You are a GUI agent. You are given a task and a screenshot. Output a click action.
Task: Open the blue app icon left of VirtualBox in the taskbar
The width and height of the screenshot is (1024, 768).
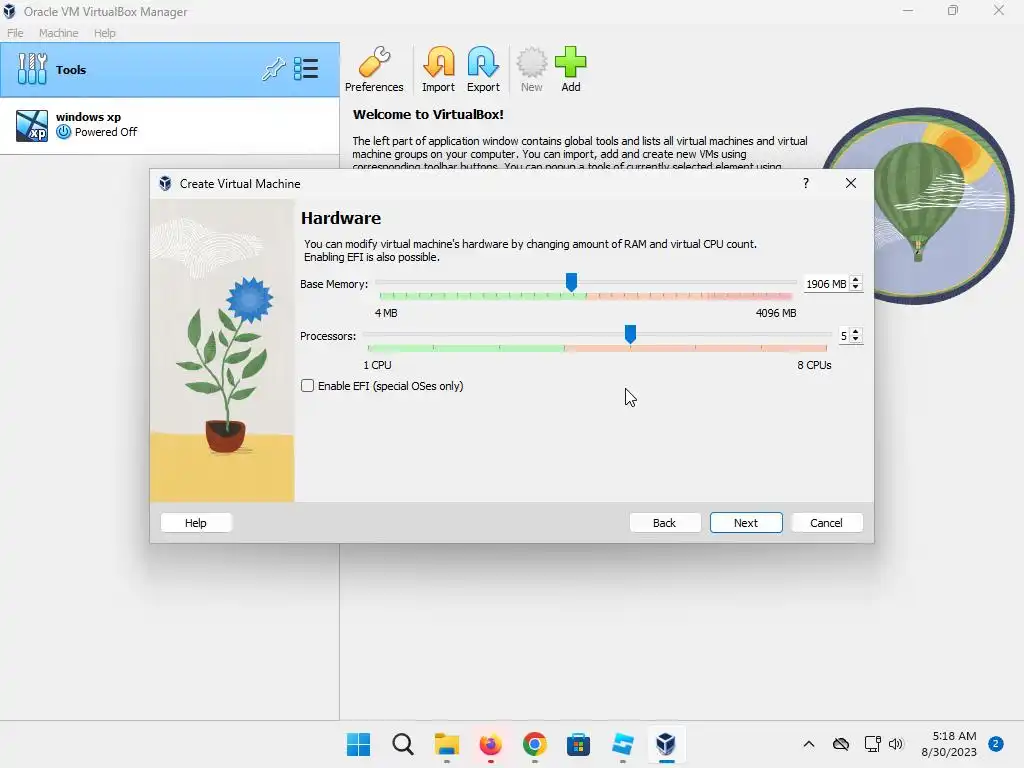(x=622, y=744)
